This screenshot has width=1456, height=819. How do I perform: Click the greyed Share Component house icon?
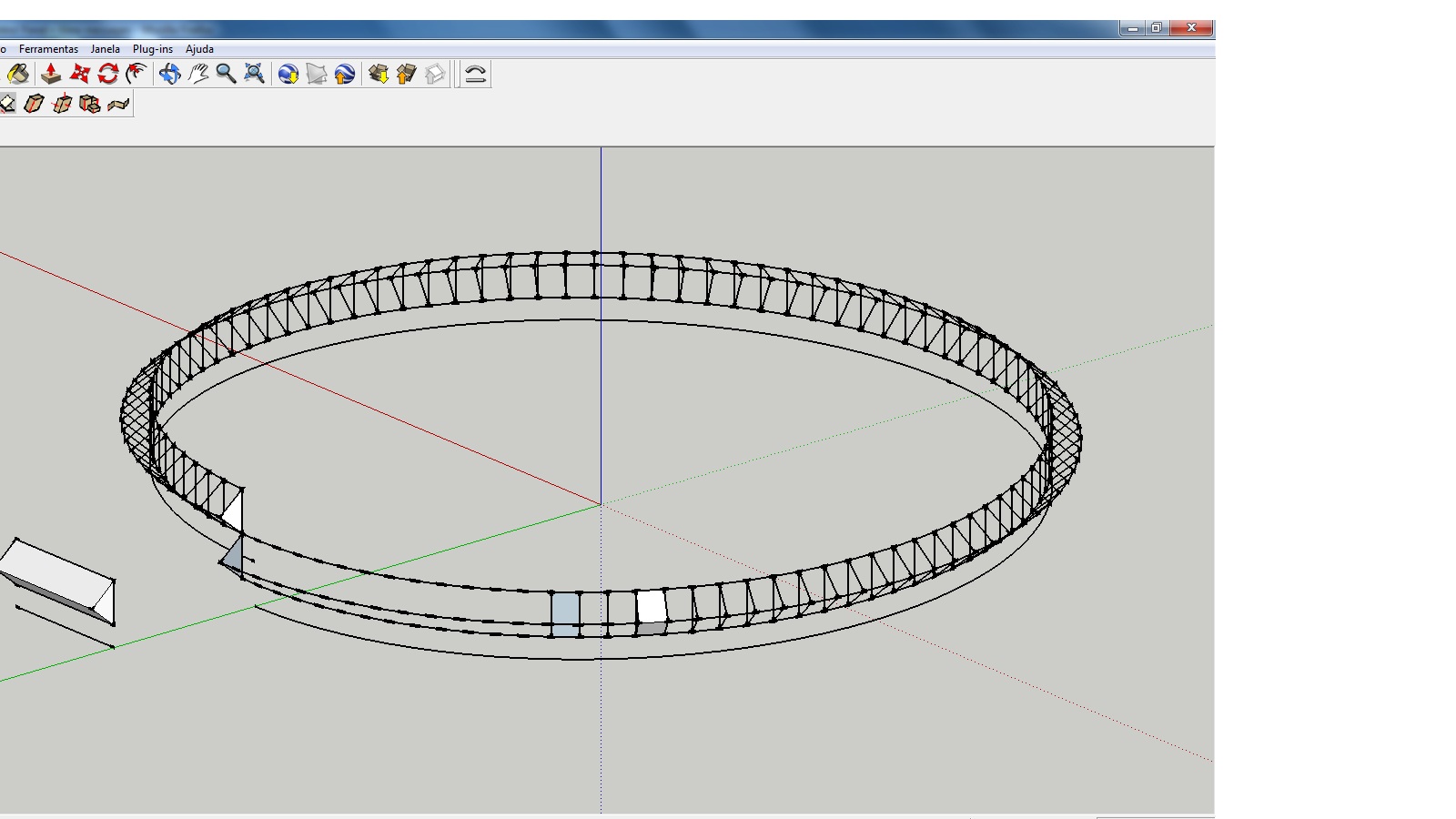tap(435, 74)
